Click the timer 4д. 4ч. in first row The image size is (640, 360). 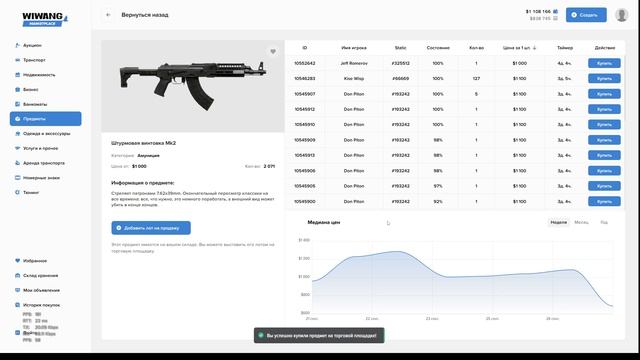click(564, 63)
